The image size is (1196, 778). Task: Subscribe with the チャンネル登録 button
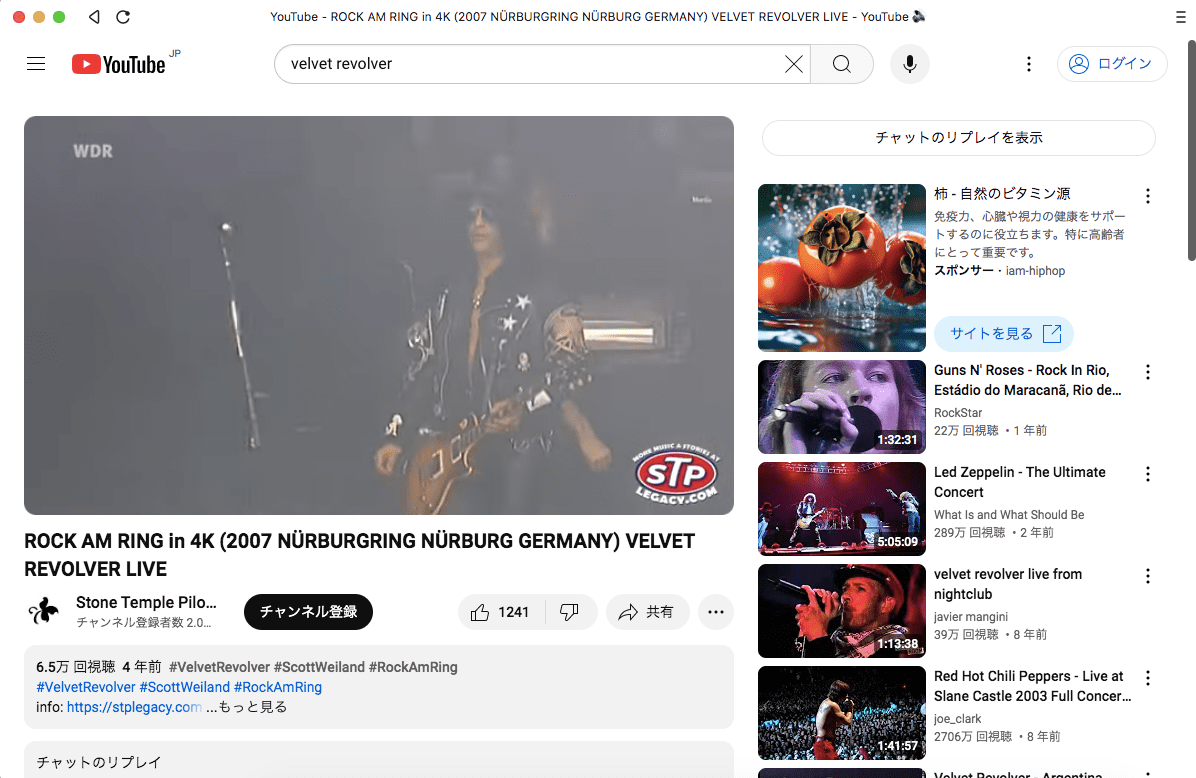click(x=308, y=612)
